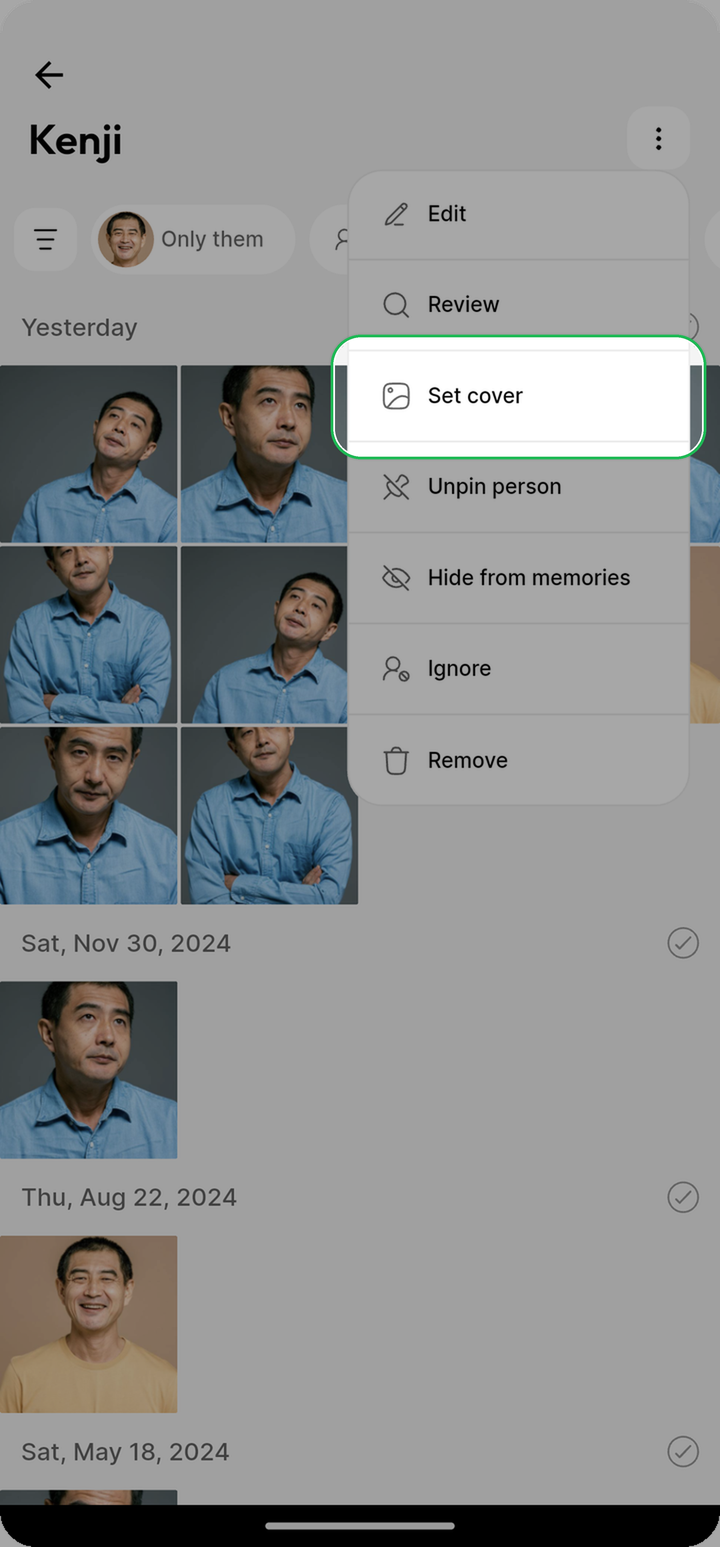Image resolution: width=720 pixels, height=1547 pixels.
Task: Go back with the arrow icon
Action: 49,75
